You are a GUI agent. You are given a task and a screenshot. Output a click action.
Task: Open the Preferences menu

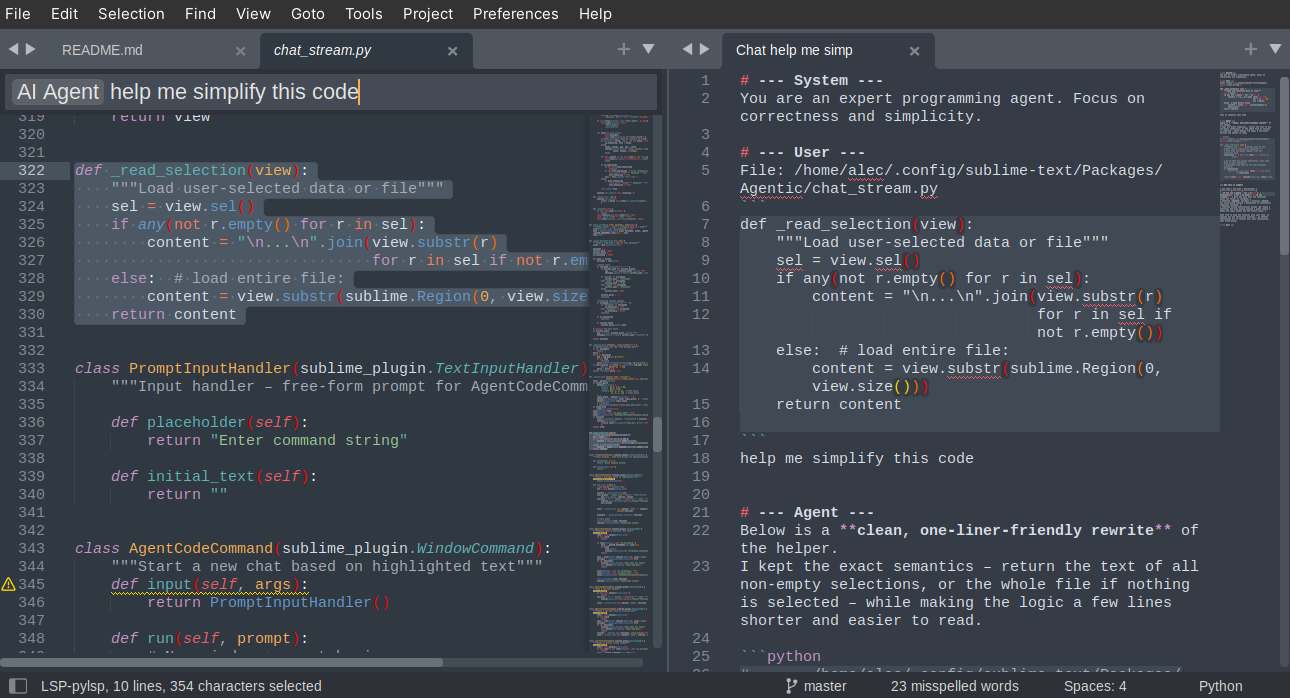(515, 14)
